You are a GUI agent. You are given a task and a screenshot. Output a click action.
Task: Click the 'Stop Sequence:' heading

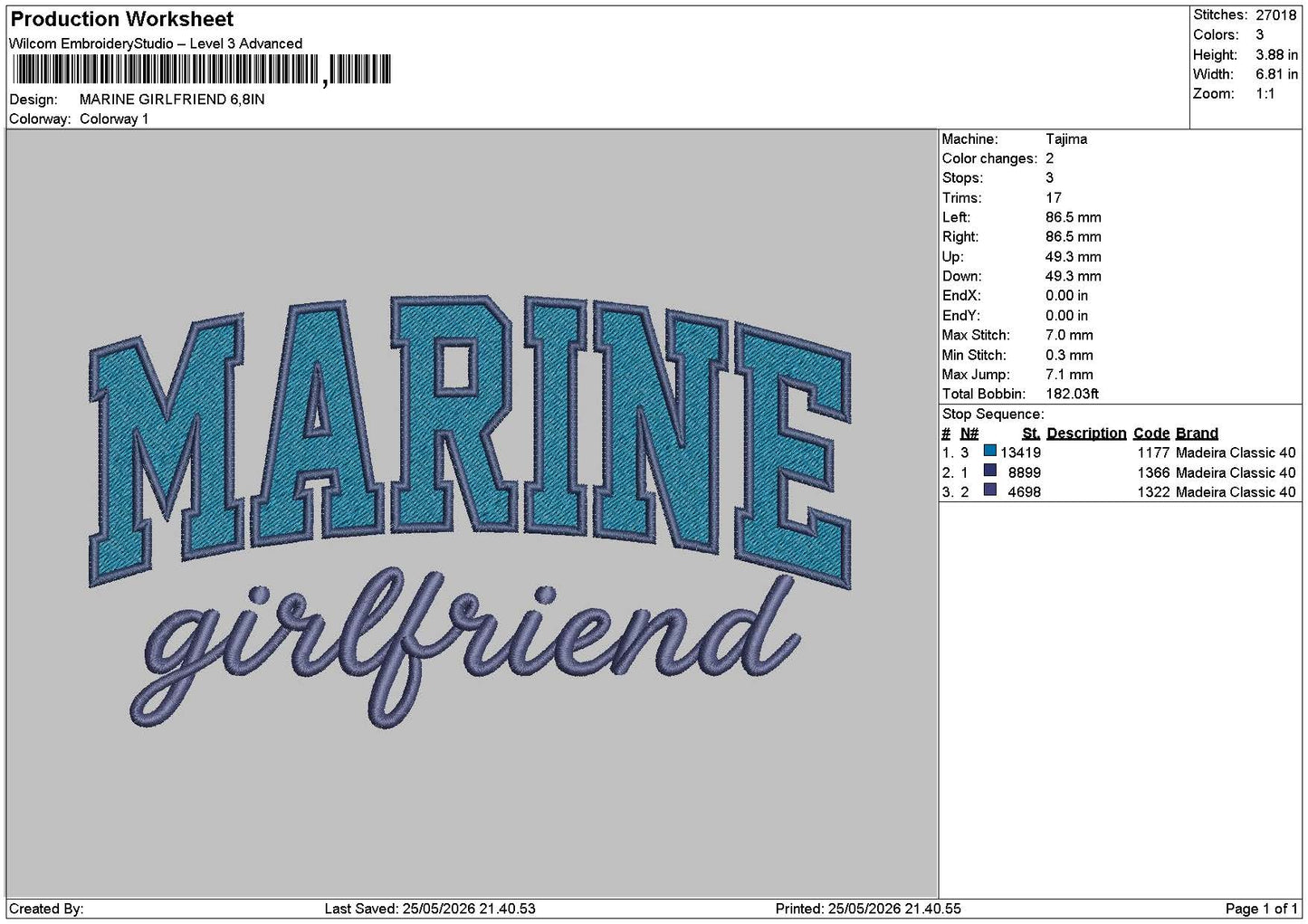993,414
